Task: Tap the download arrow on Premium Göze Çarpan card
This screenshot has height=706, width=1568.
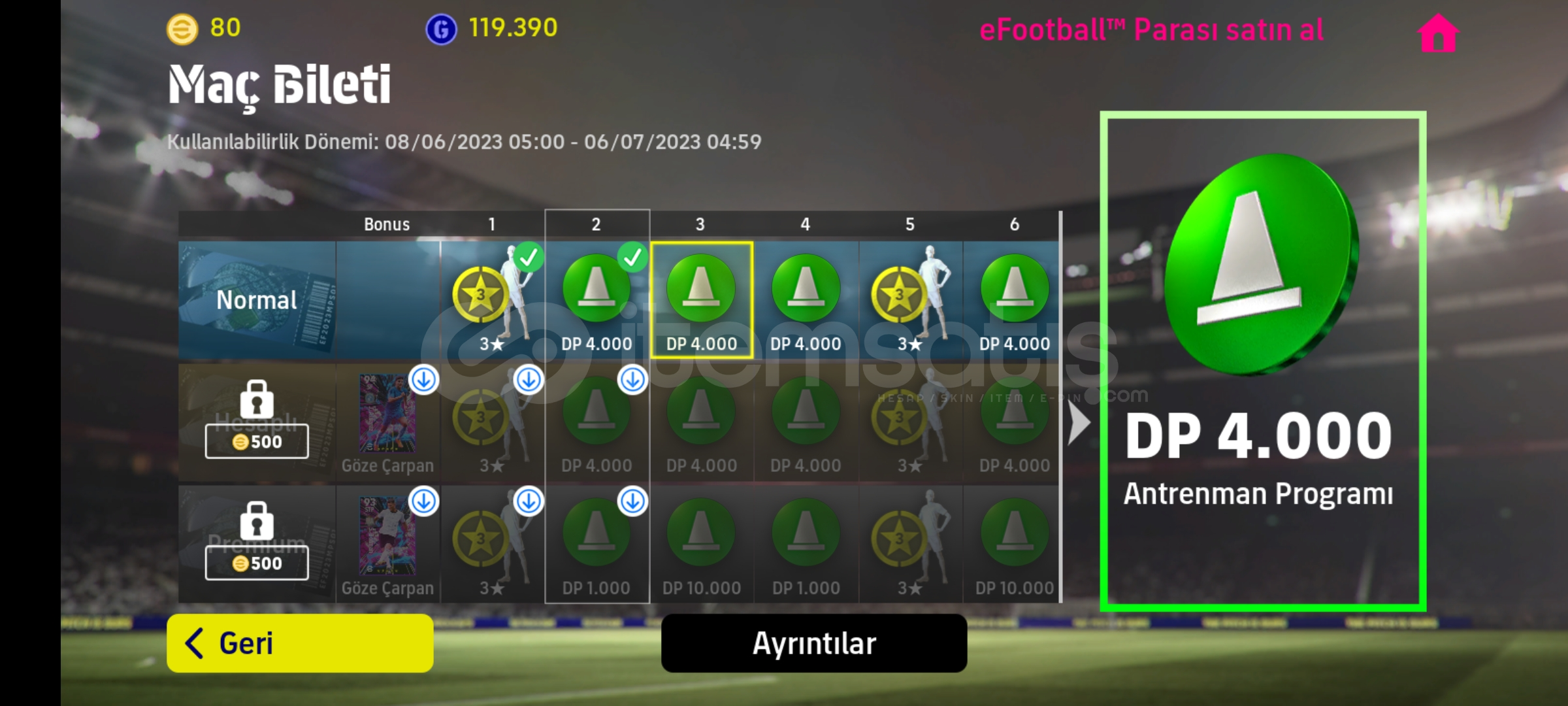Action: click(x=424, y=501)
